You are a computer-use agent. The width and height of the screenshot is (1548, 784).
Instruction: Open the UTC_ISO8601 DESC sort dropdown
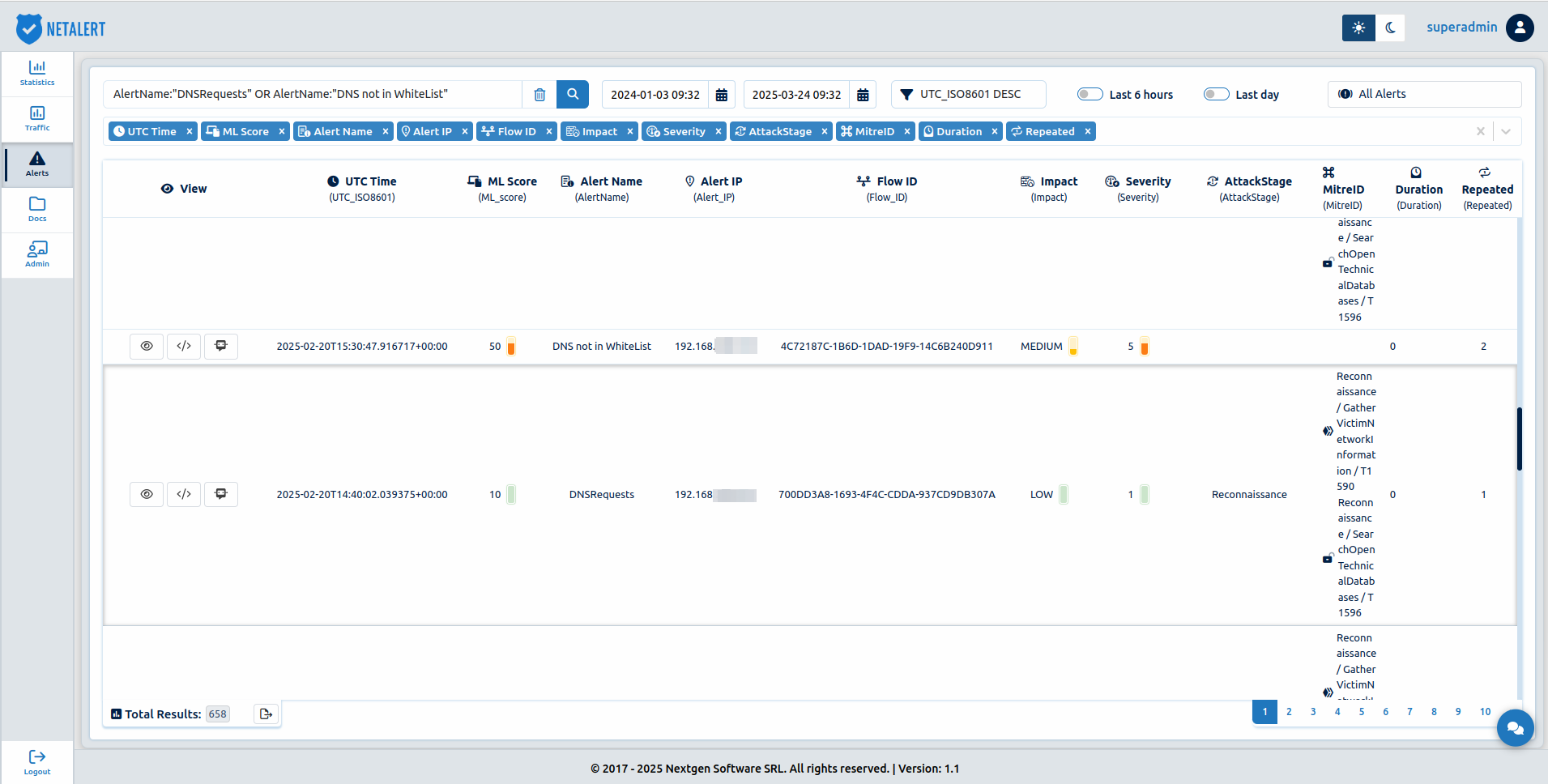pyautogui.click(x=969, y=94)
